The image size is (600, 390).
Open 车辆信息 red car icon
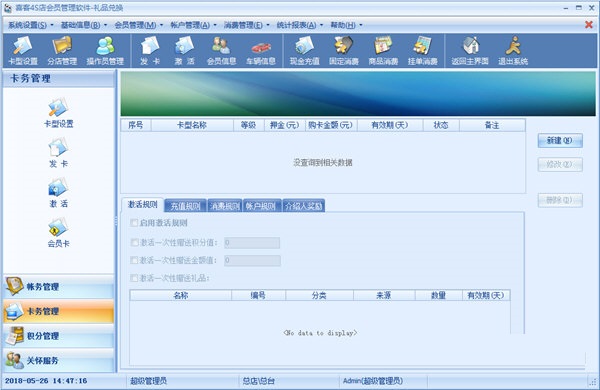pos(261,51)
